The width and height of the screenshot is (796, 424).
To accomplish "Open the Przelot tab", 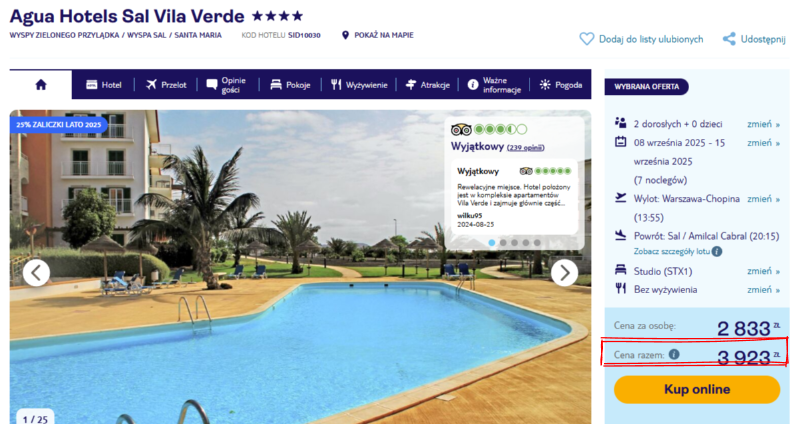I will point(166,85).
